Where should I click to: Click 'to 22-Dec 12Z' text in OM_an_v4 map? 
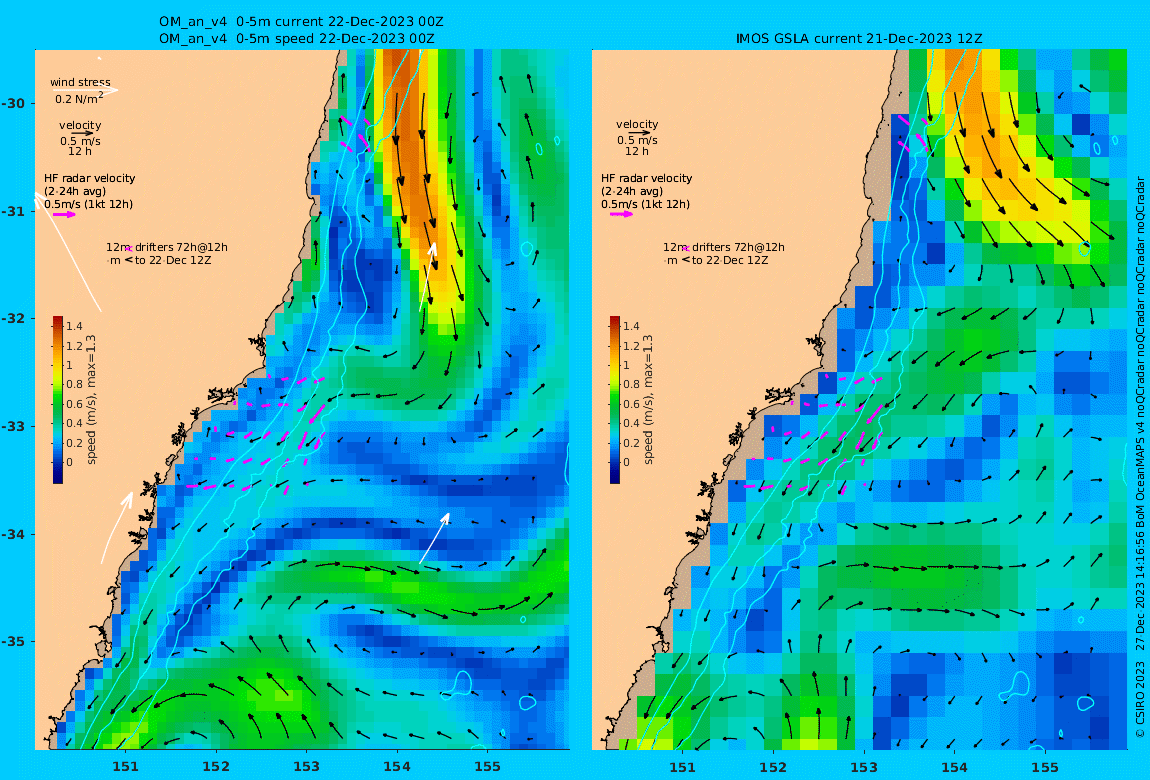pos(173,260)
